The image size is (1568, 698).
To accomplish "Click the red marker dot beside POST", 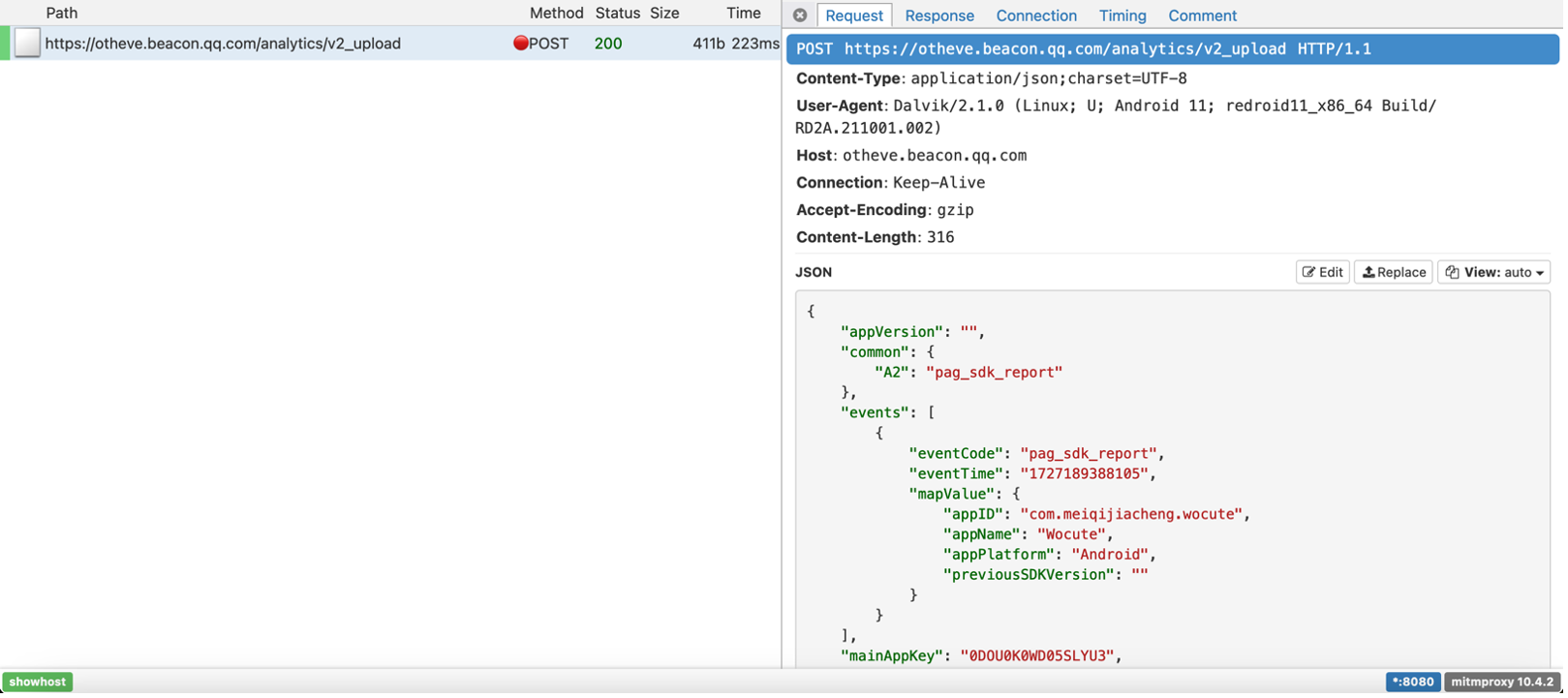I will click(520, 44).
